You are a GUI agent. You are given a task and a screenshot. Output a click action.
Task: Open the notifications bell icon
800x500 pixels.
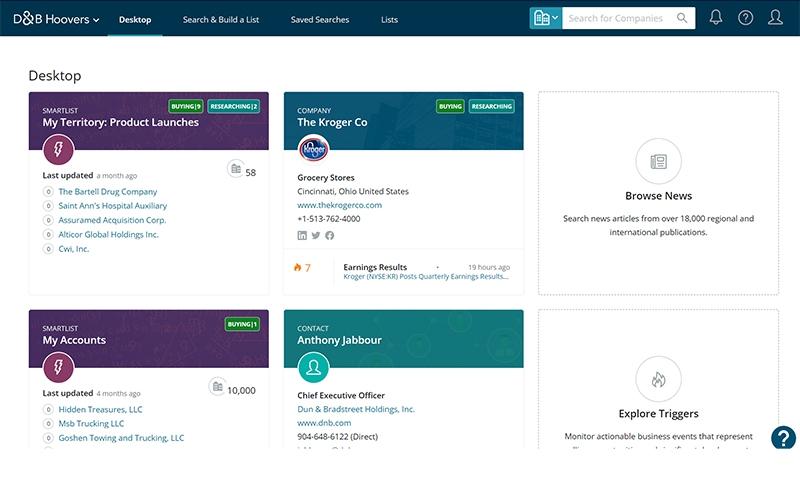coord(716,18)
